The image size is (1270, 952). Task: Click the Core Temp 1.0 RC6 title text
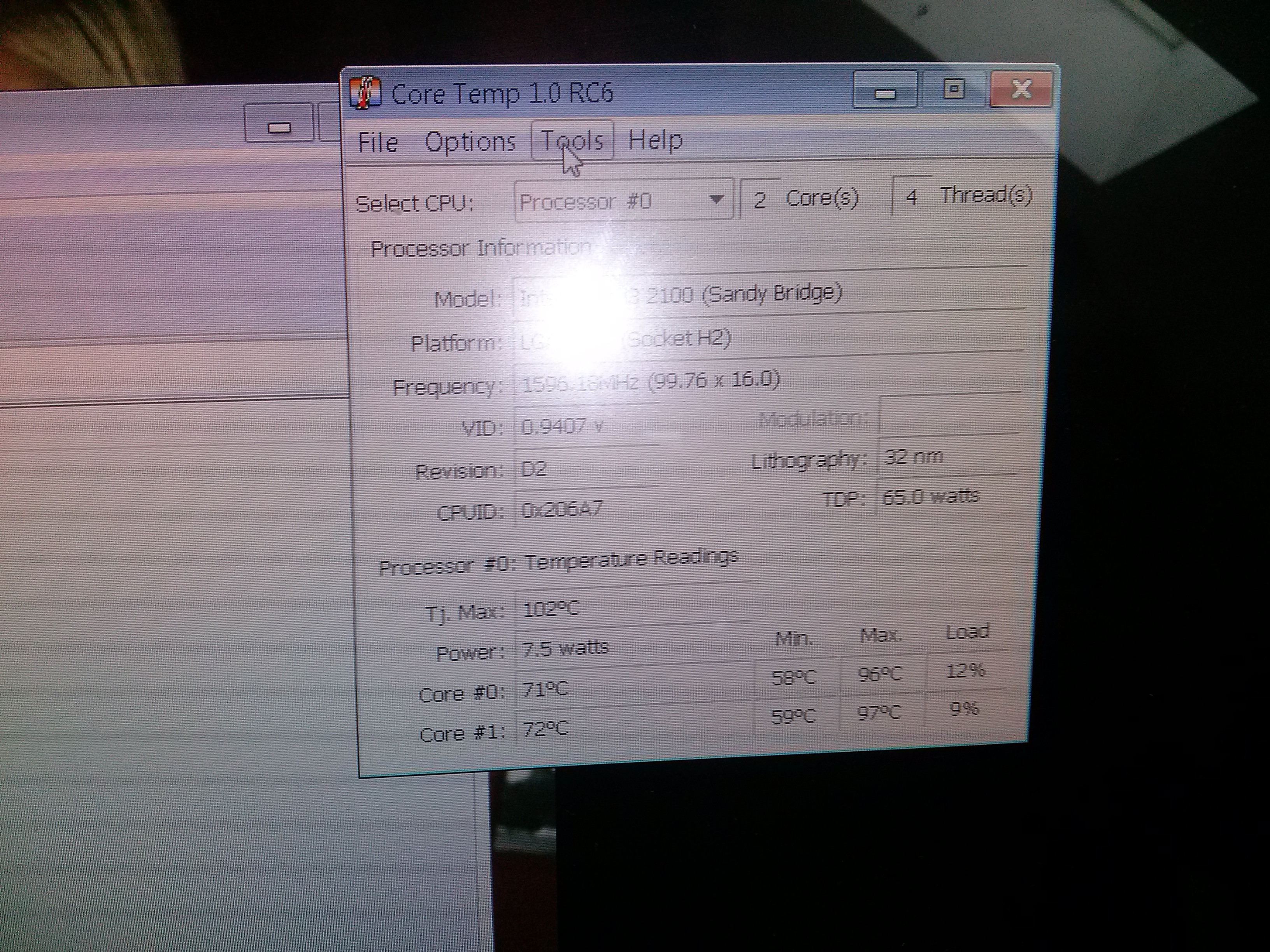coord(502,94)
